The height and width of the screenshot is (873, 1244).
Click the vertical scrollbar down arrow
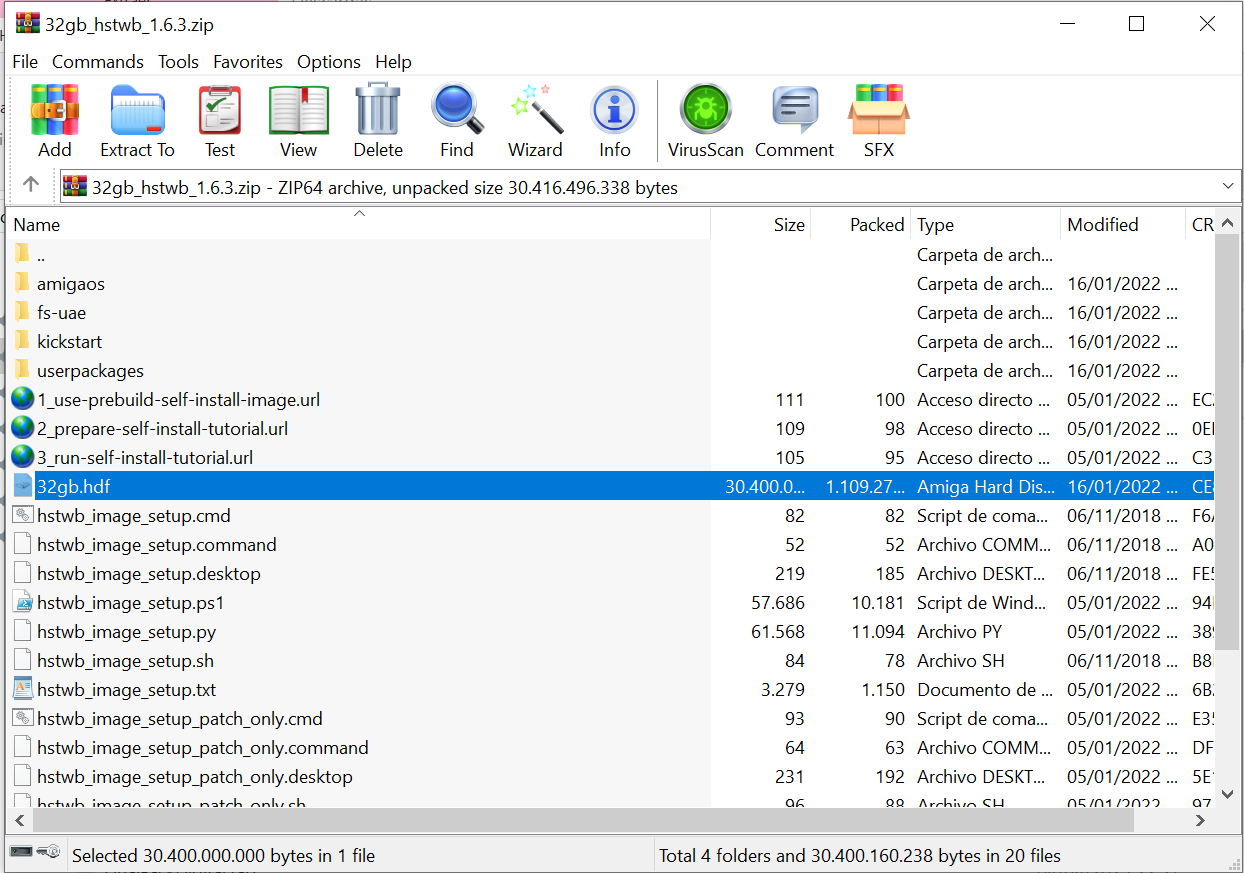(x=1228, y=795)
